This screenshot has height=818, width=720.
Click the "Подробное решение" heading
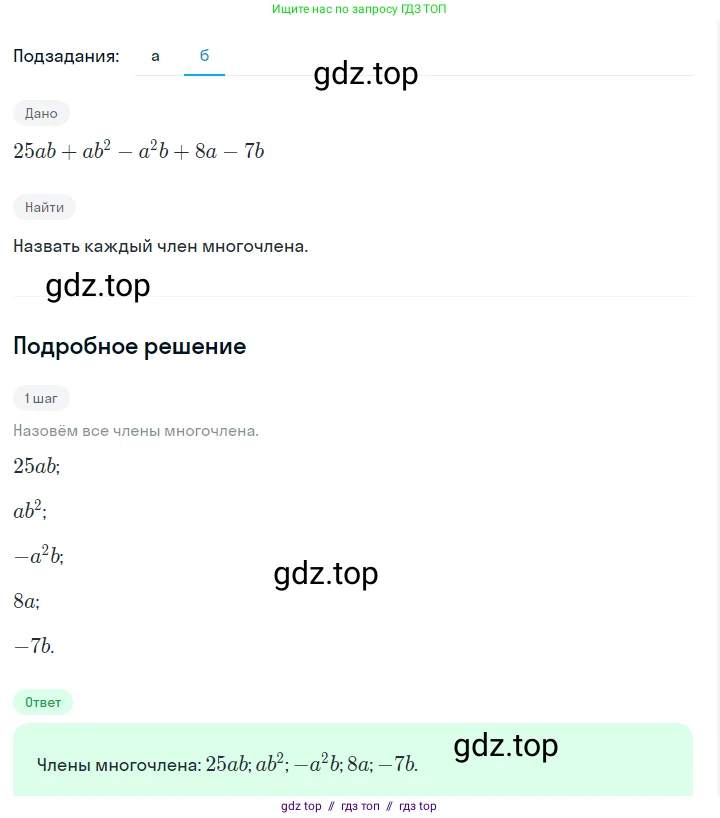[x=129, y=346]
